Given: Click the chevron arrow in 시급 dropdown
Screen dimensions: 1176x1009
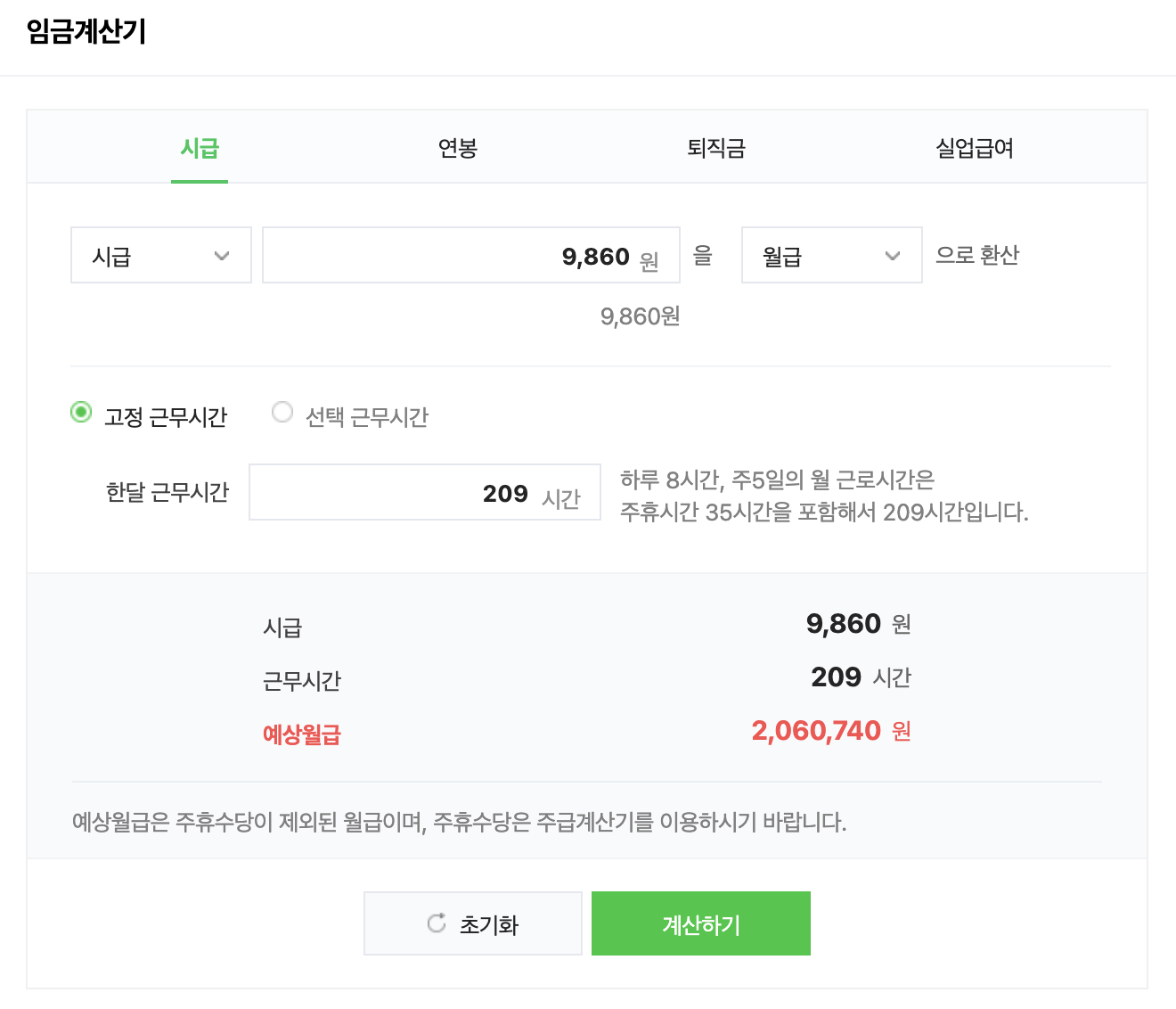Looking at the screenshot, I should pyautogui.click(x=222, y=256).
